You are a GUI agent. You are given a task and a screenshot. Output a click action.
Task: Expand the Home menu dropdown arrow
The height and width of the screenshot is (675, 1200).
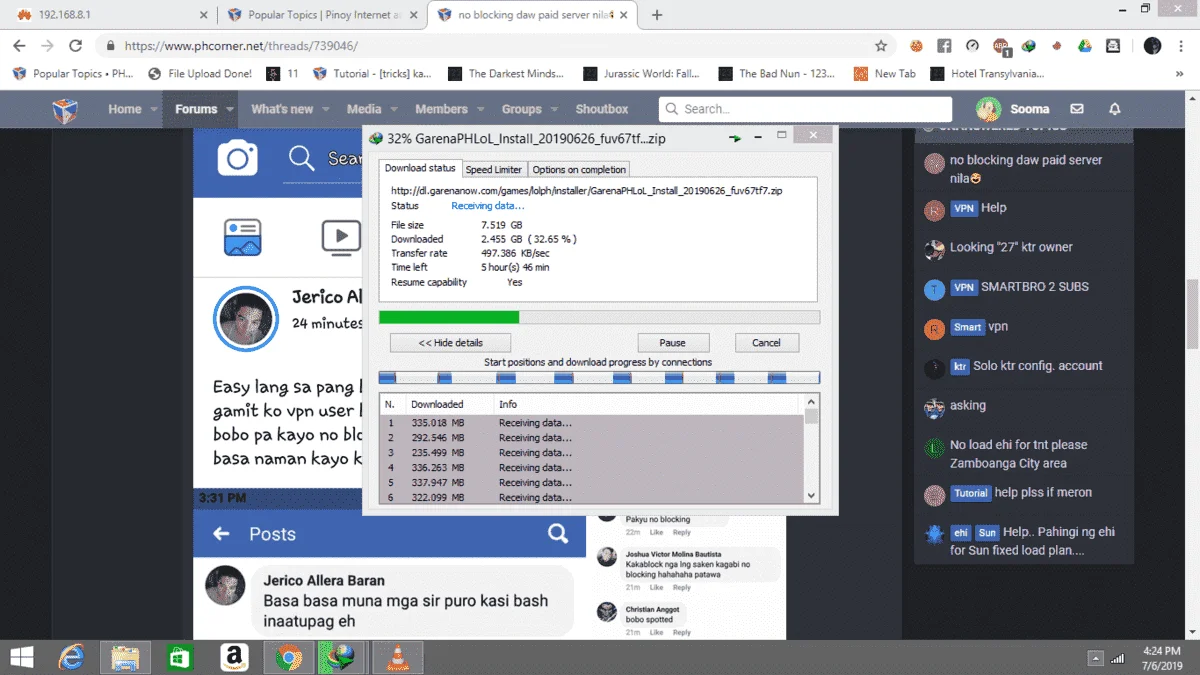(154, 110)
